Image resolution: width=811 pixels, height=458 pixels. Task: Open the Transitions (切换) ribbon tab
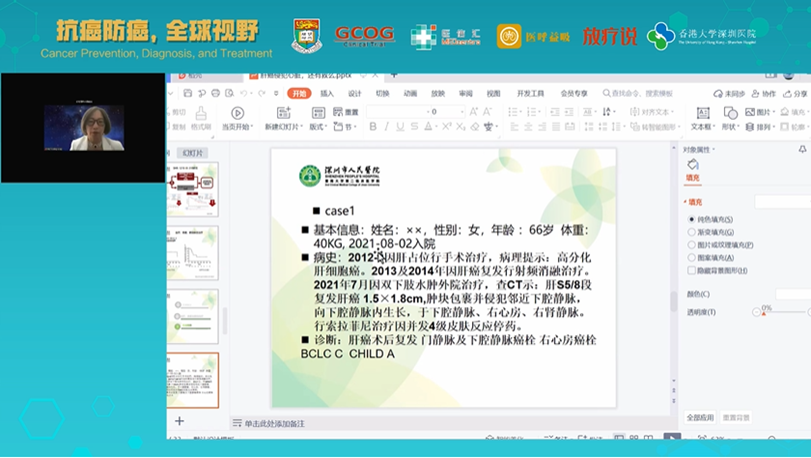382,94
